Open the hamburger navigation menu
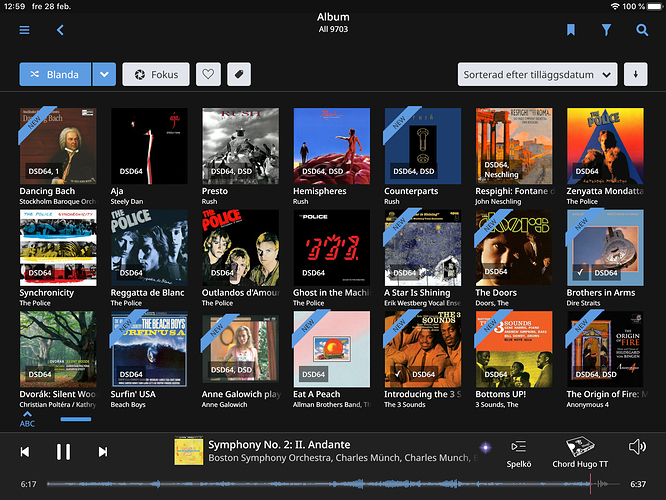Viewport: 666px width, 500px height. tap(24, 30)
